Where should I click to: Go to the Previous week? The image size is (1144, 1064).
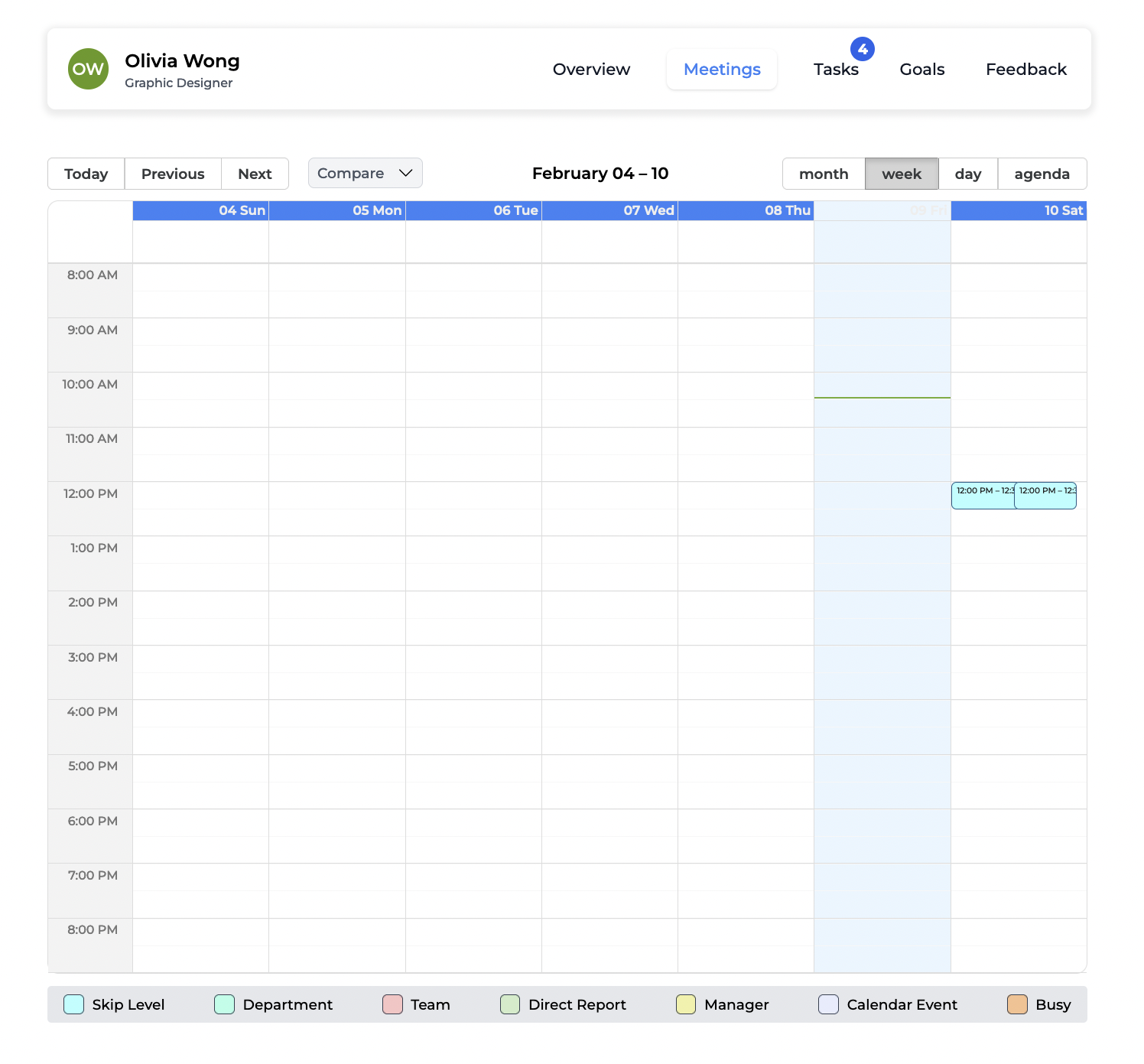pos(173,174)
